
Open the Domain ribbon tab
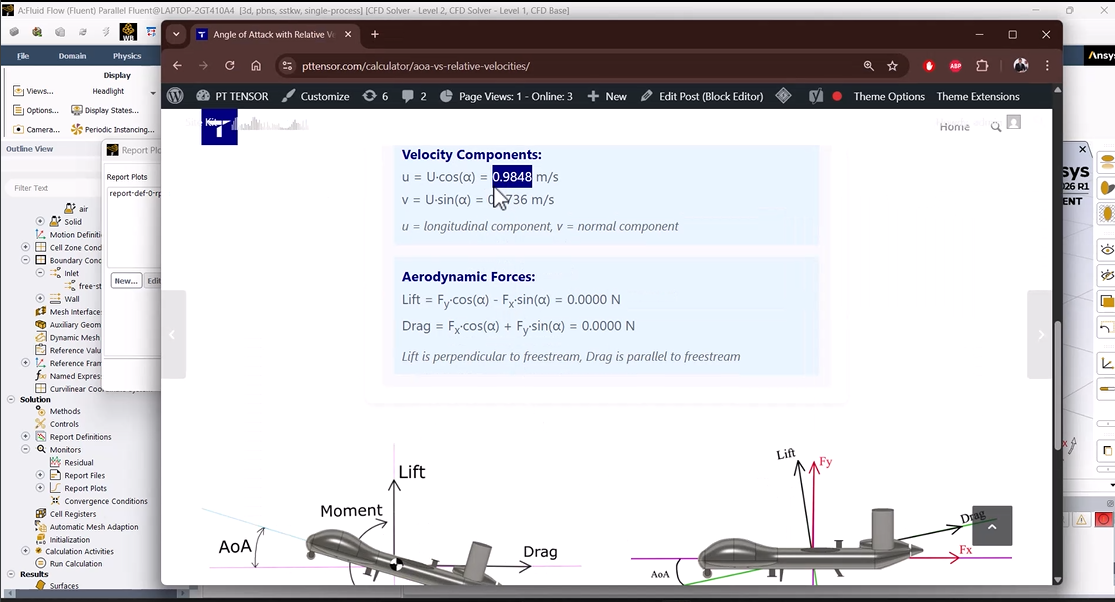pyautogui.click(x=72, y=56)
